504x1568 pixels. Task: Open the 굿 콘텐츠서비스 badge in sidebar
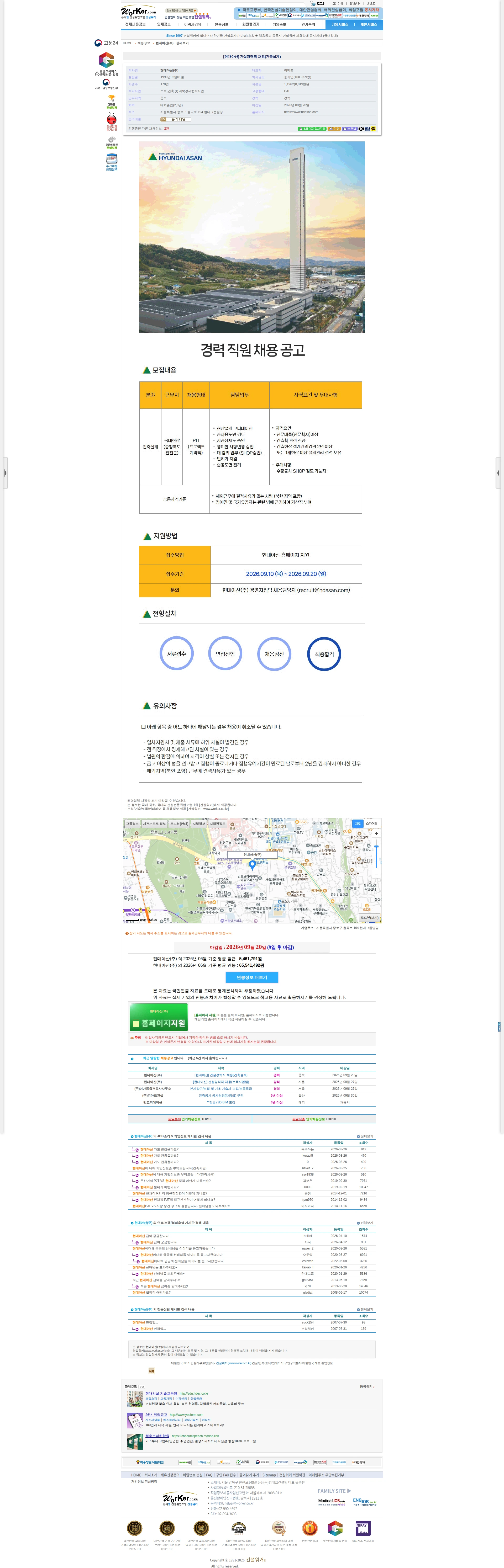point(106,64)
